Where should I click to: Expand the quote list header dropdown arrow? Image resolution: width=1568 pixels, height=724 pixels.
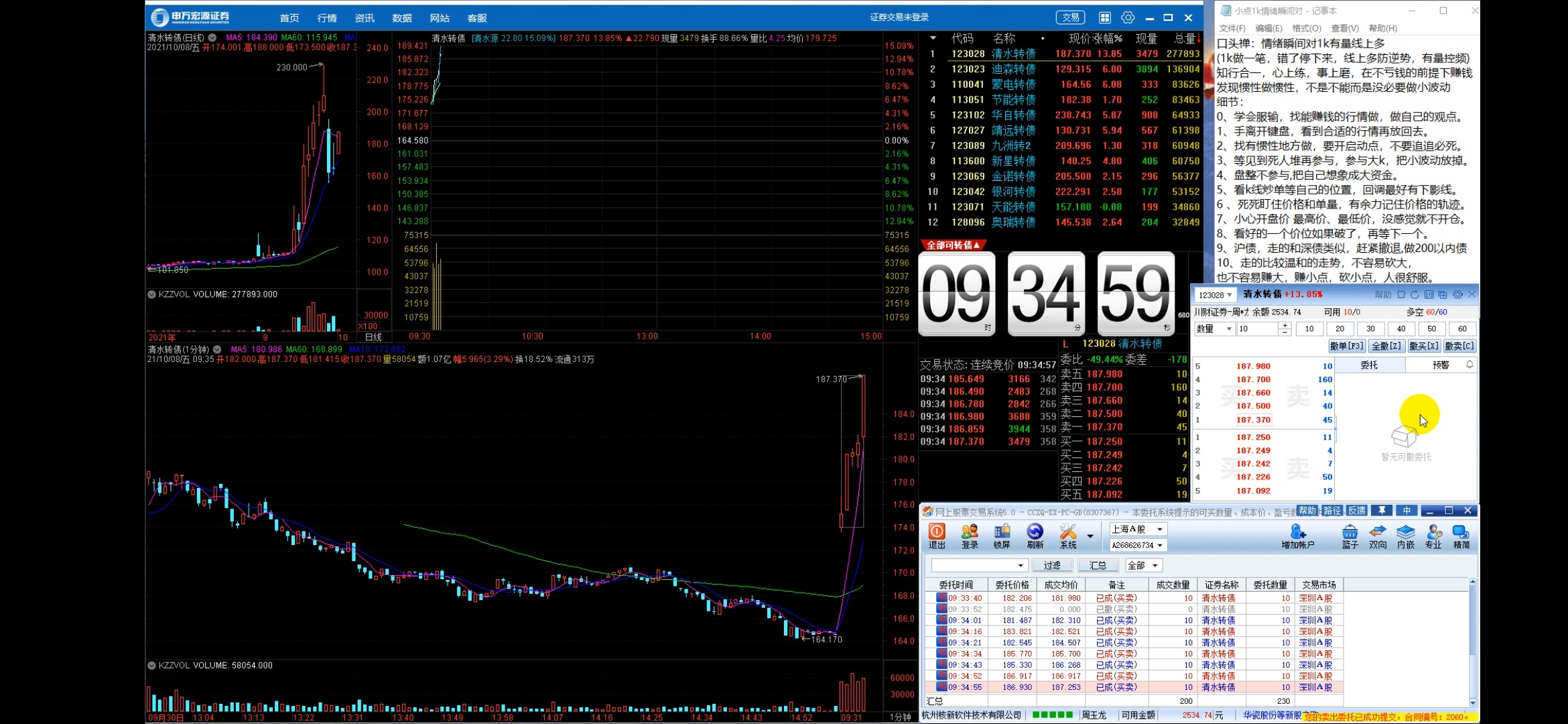pyautogui.click(x=932, y=38)
